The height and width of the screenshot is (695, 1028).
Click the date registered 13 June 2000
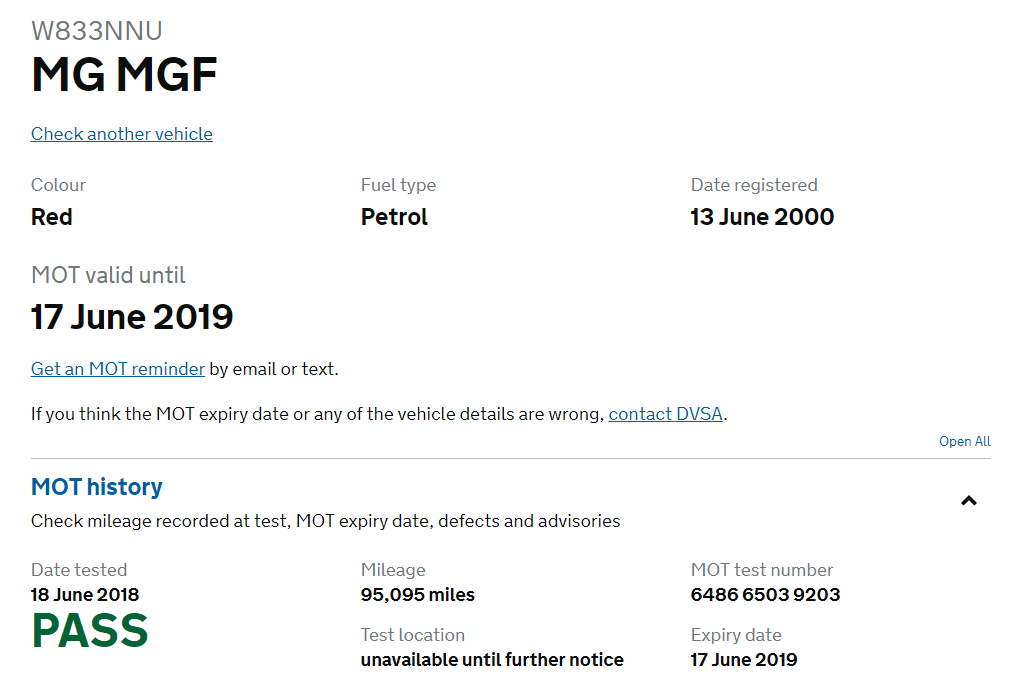point(762,217)
